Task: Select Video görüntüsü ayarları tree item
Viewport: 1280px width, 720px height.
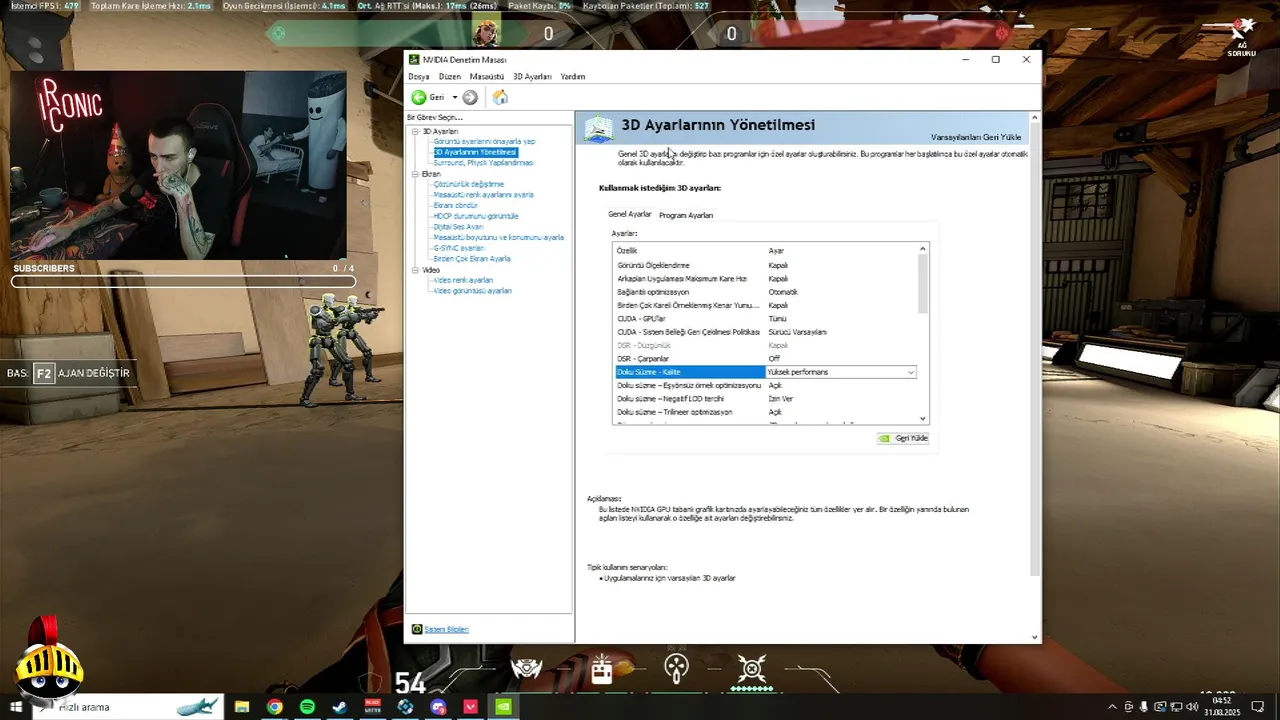Action: [x=472, y=291]
